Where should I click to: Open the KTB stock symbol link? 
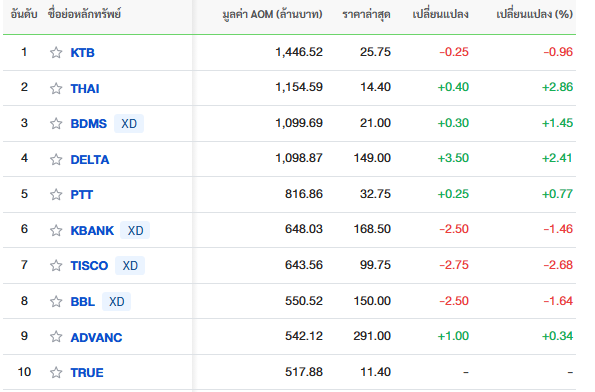coord(82,52)
